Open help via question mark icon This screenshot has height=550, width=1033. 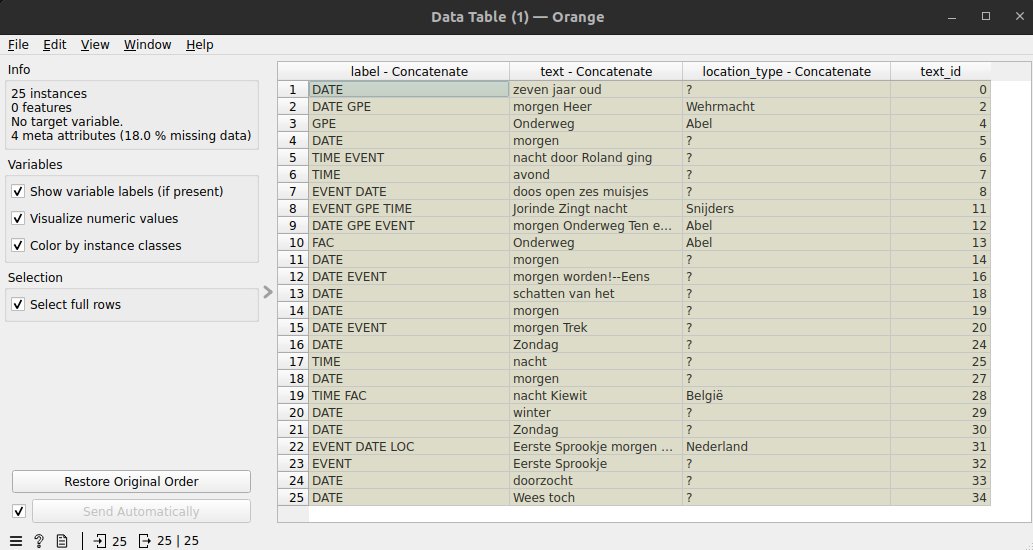coord(39,541)
